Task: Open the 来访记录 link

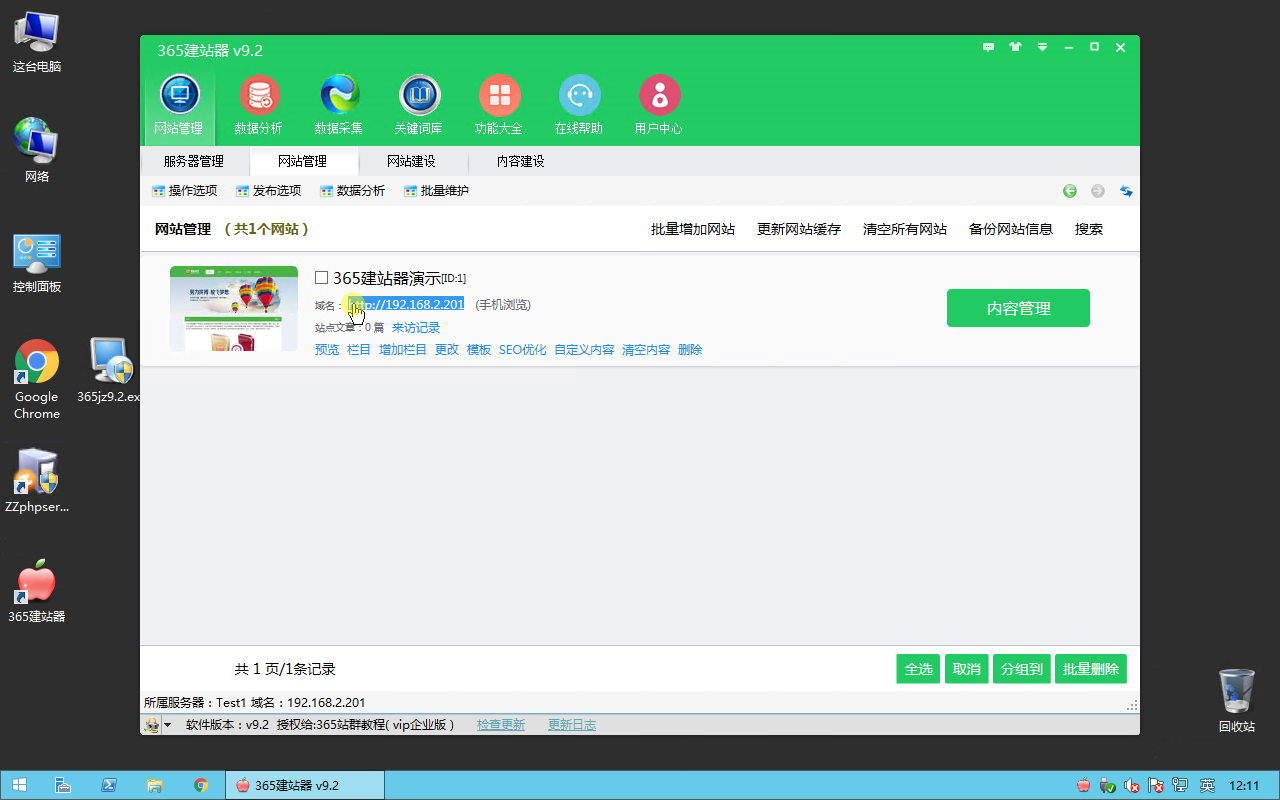Action: click(416, 327)
